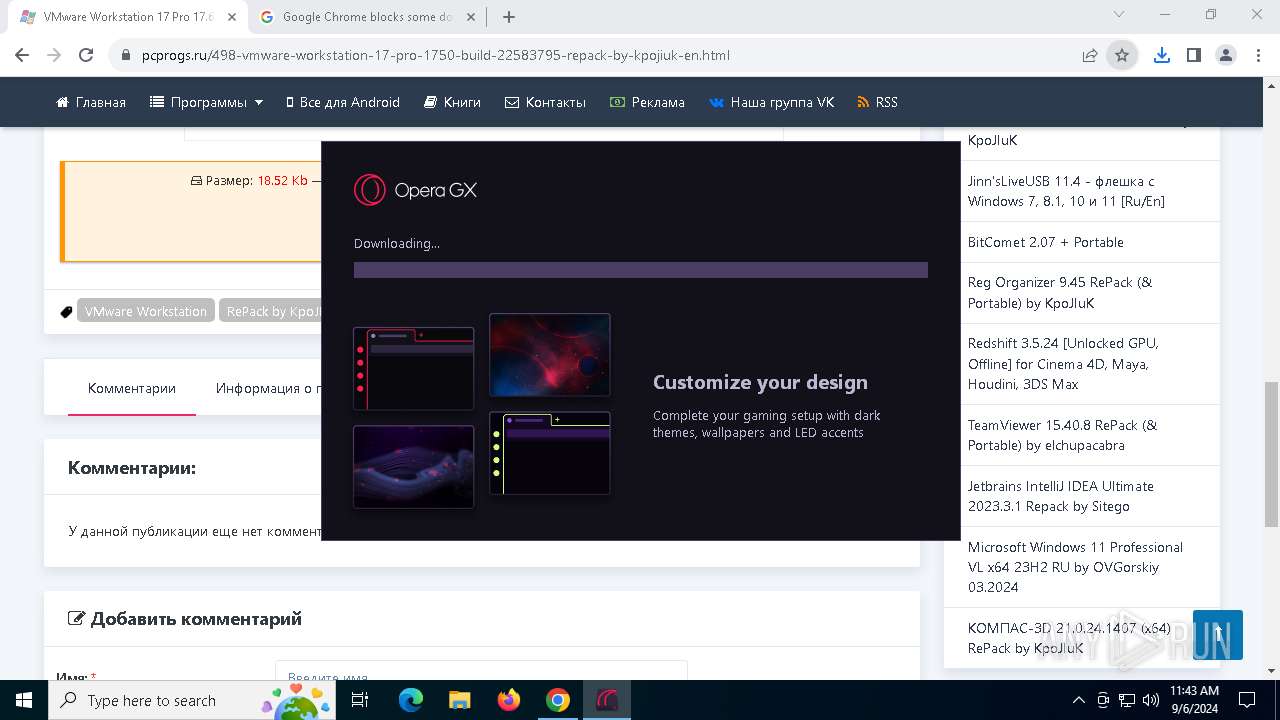Click the Имя name input field
Viewport: 1280px width, 720px height.
pos(481,671)
